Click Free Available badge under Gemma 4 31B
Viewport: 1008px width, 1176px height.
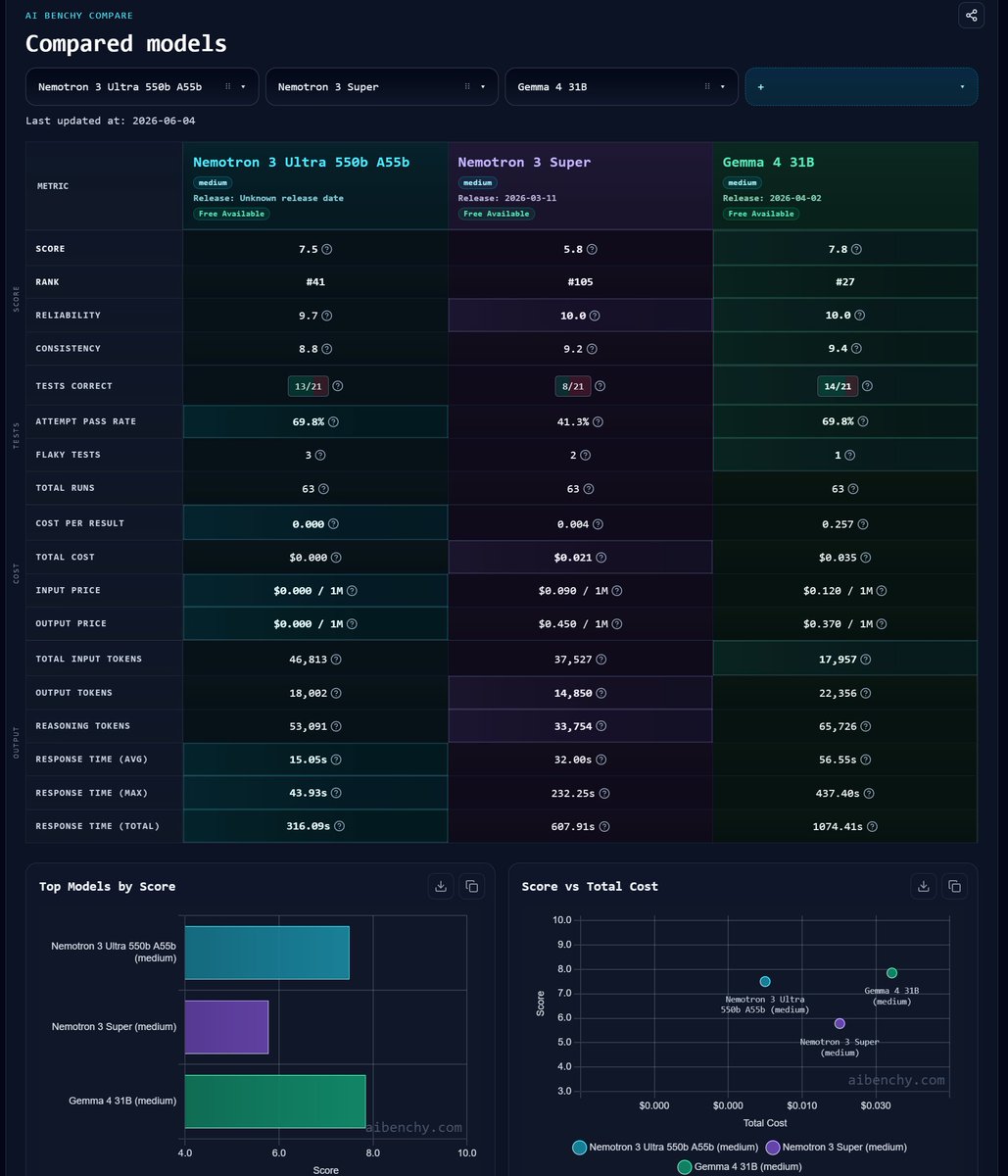759,214
